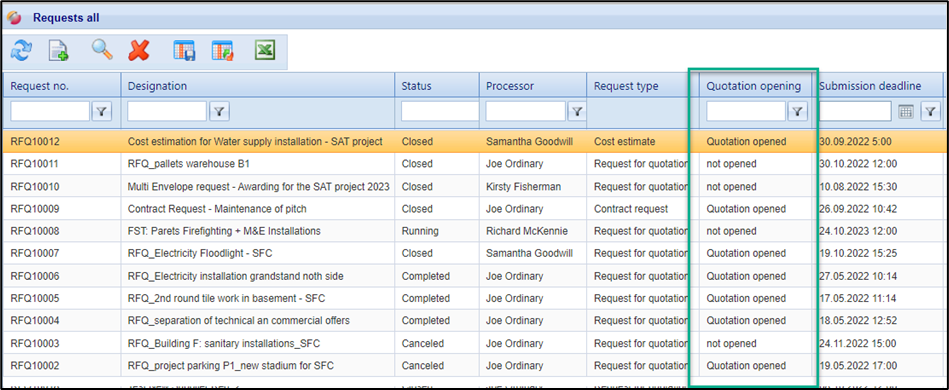Open filter funnel for Submission deadline column

click(x=930, y=111)
